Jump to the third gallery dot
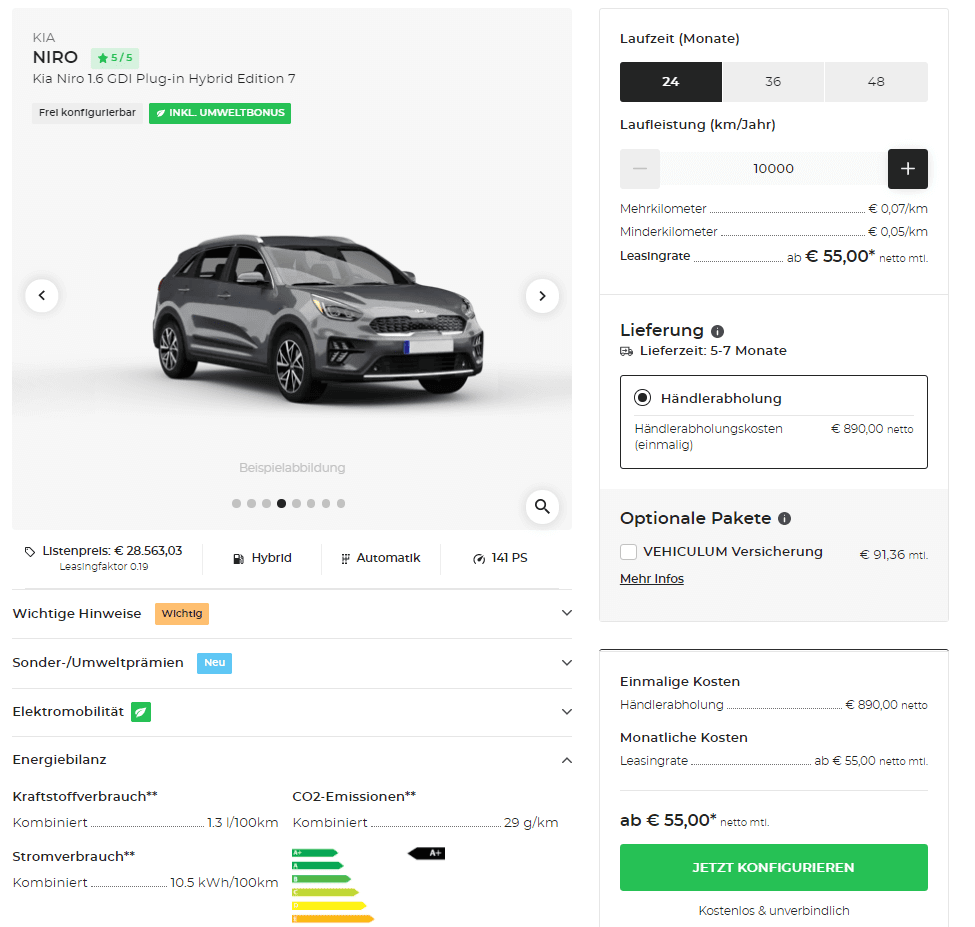 pos(266,504)
